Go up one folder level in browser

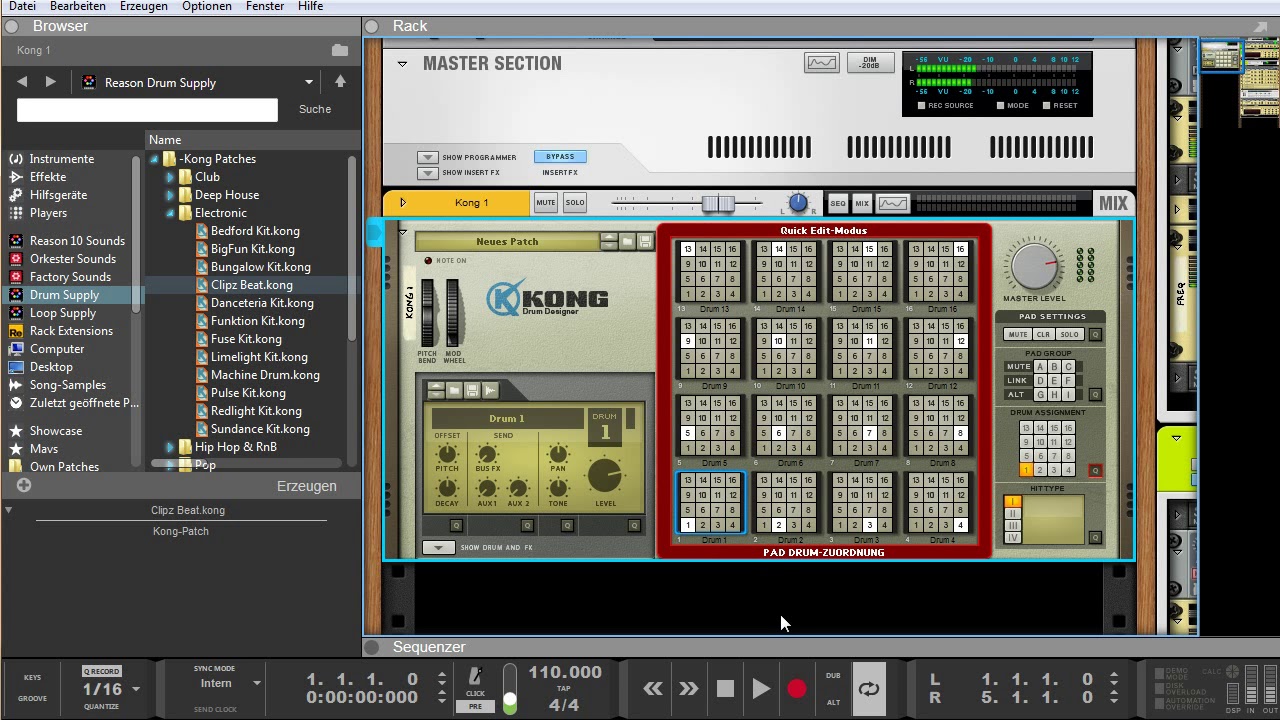tap(340, 82)
